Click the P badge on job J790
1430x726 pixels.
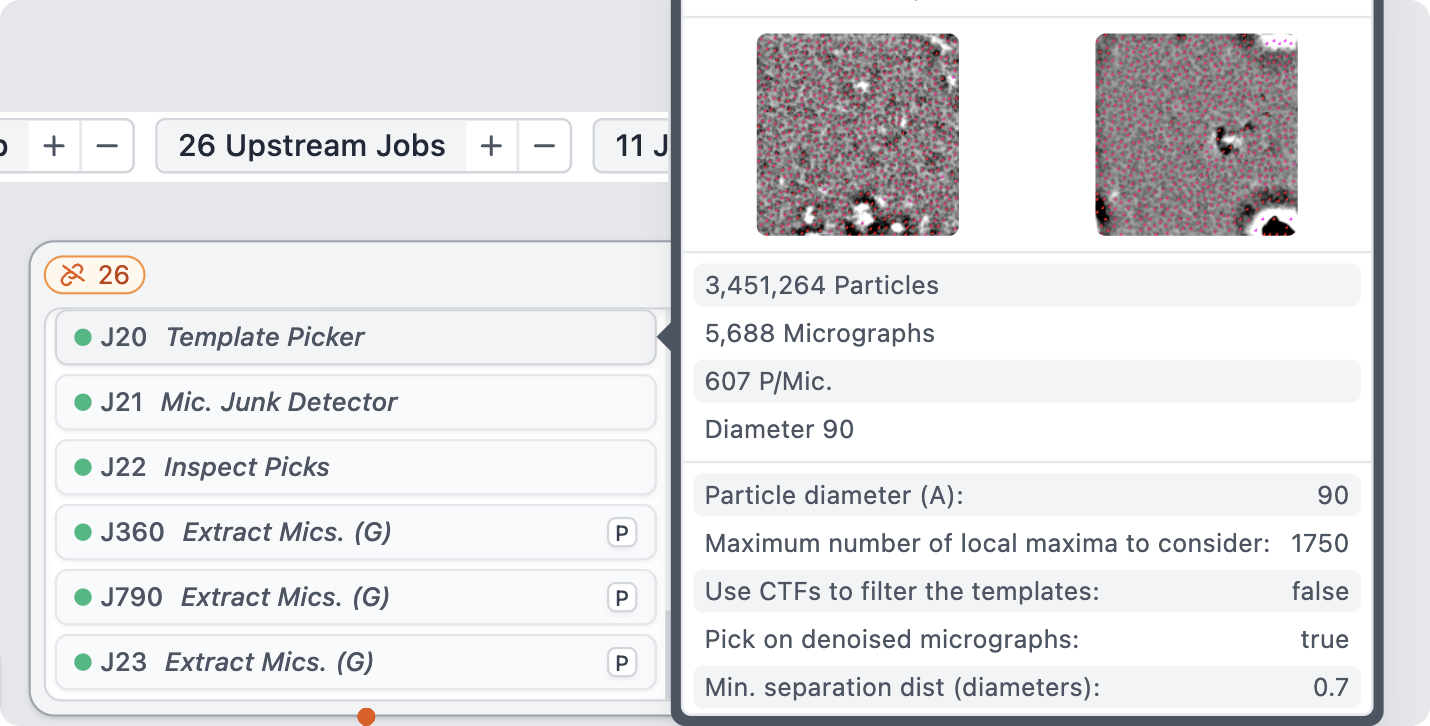point(622,598)
